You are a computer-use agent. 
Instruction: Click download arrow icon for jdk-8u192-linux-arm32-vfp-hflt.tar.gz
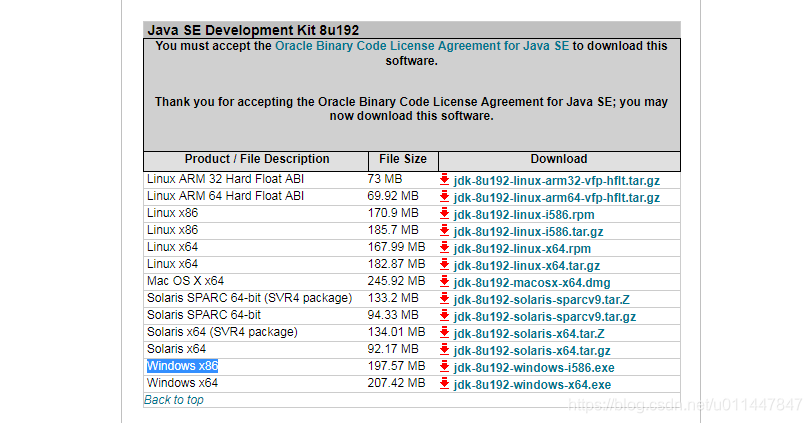(x=444, y=180)
